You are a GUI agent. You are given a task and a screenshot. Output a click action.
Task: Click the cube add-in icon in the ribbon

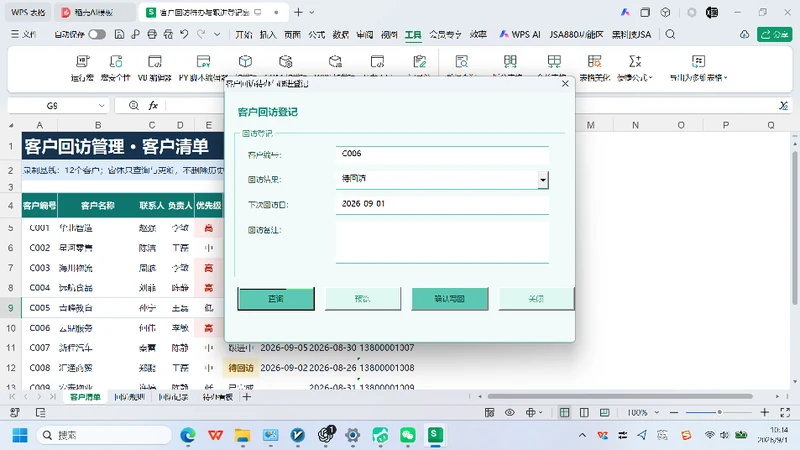(x=245, y=62)
